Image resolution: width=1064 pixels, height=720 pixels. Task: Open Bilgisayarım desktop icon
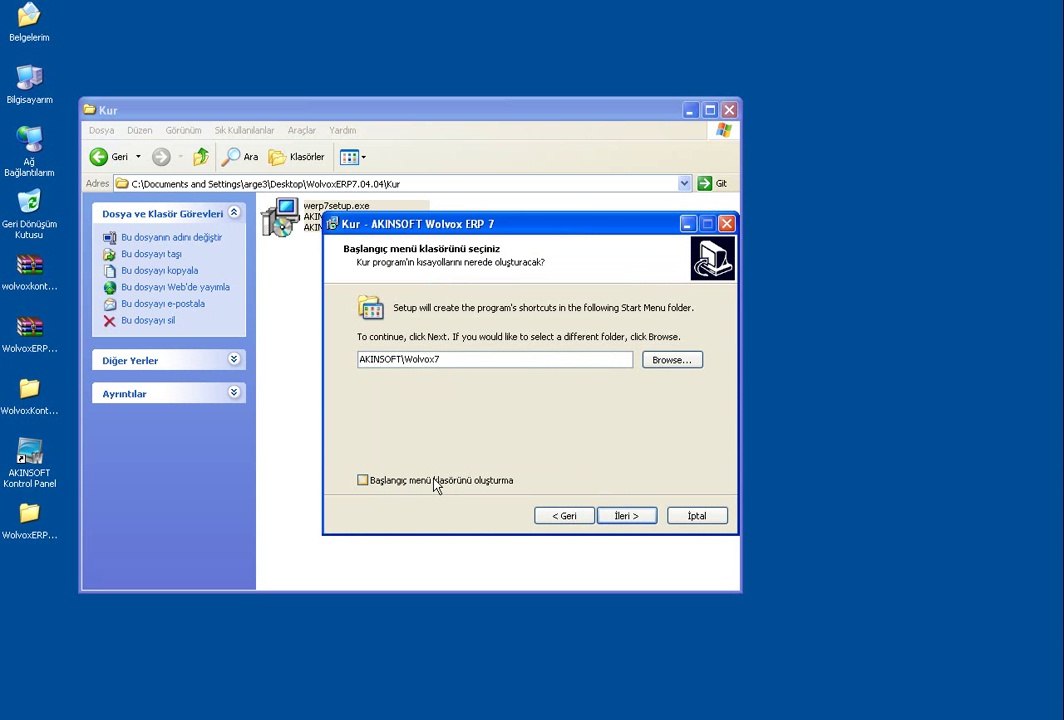point(29,85)
